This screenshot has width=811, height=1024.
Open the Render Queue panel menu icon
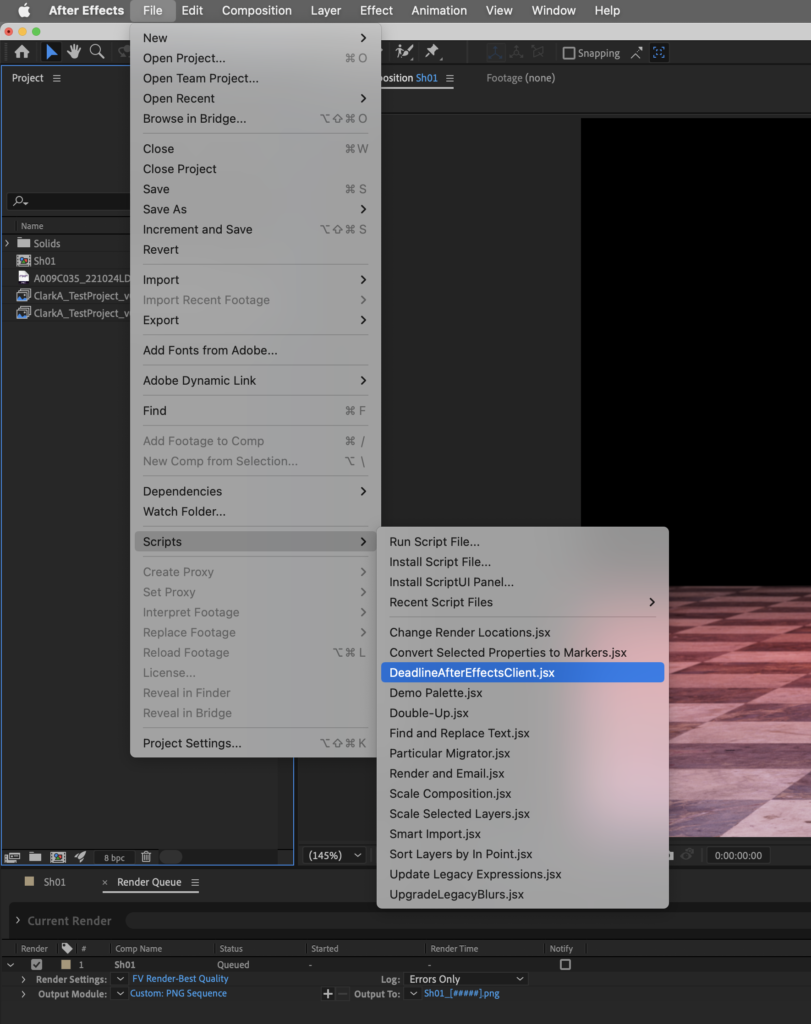(195, 882)
